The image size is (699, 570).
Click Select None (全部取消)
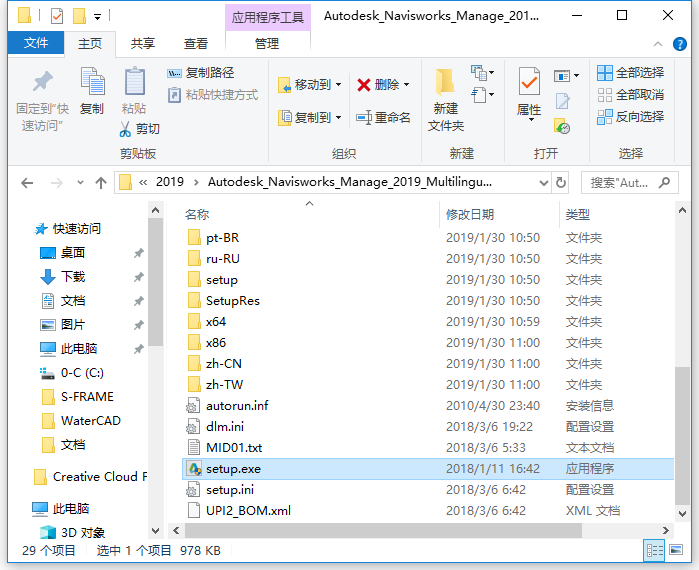pyautogui.click(x=630, y=95)
